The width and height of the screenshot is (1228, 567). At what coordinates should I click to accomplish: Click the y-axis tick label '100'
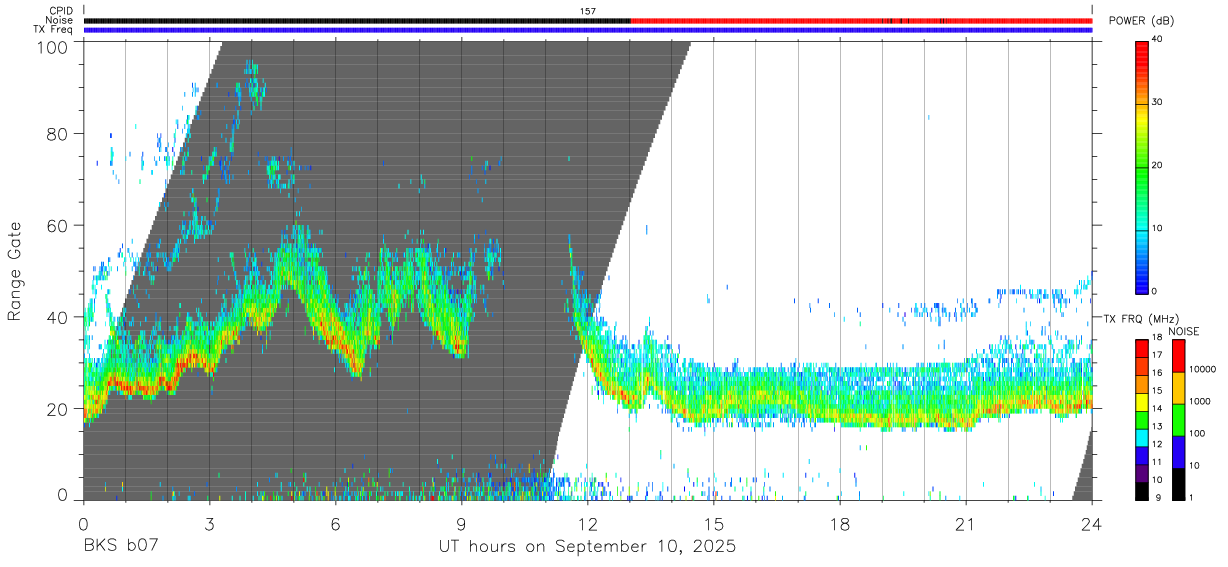pos(53,46)
